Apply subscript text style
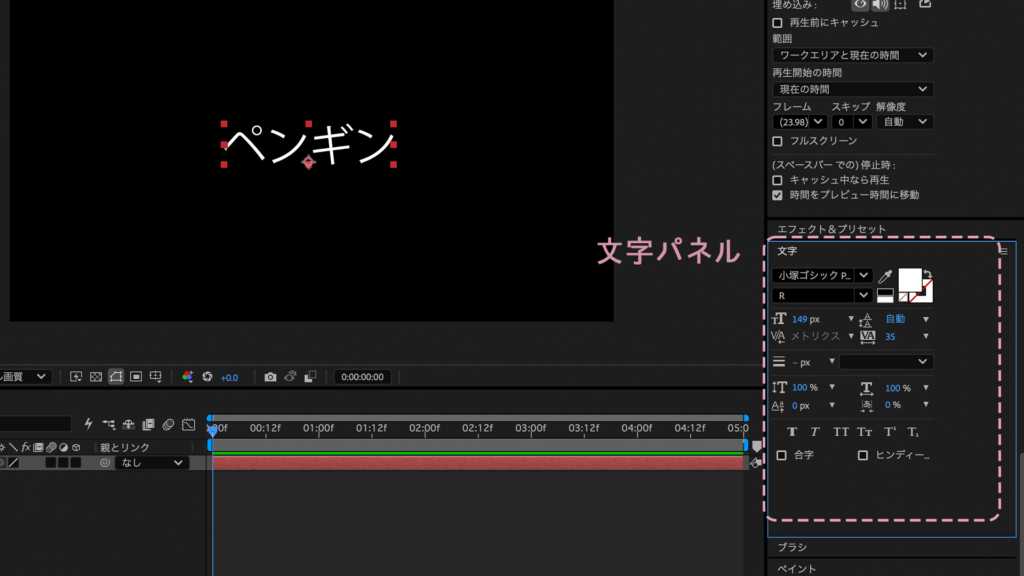The image size is (1024, 576). (x=913, y=432)
